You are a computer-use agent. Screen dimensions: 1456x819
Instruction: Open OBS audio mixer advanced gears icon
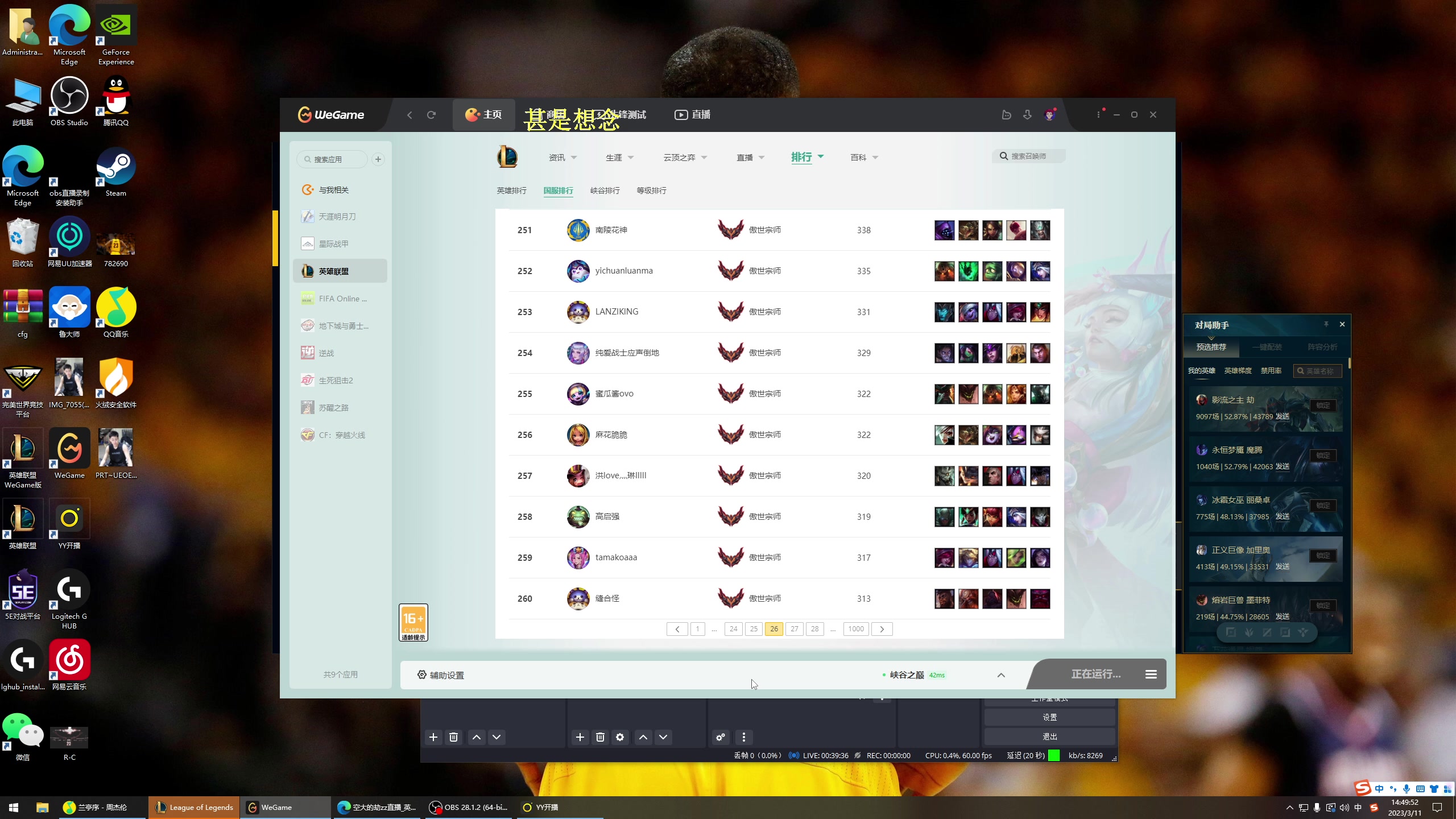tap(721, 737)
